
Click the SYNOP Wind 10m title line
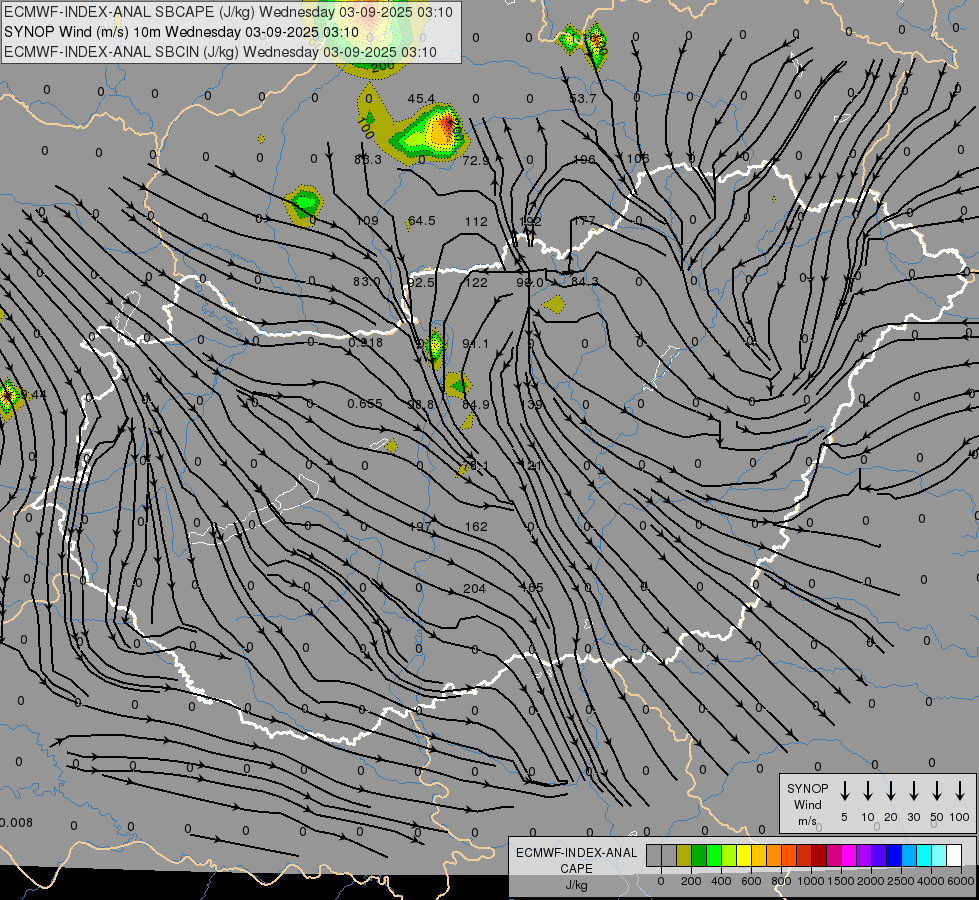(x=181, y=32)
